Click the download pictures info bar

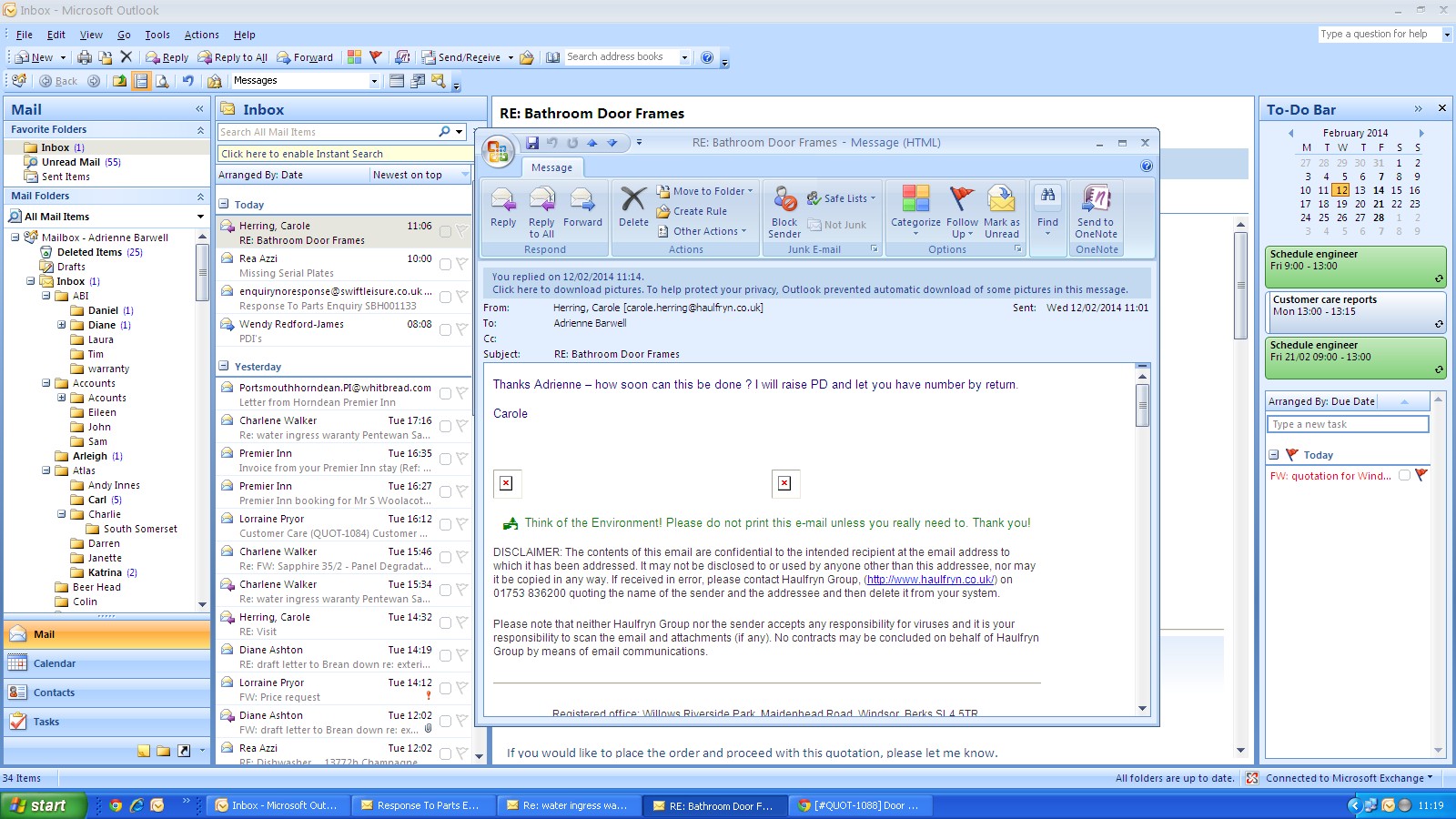810,289
